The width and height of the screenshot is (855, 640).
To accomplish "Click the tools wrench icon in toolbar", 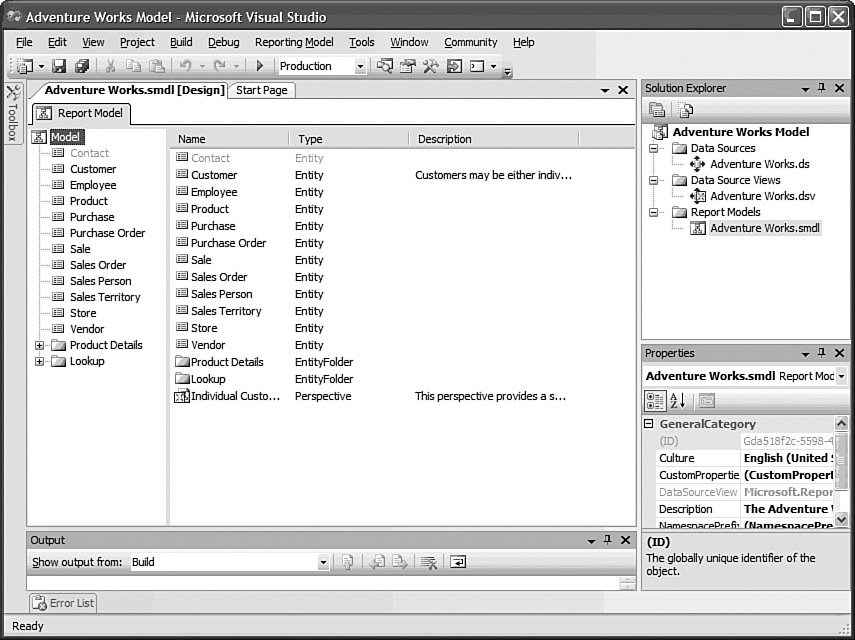I will click(431, 66).
